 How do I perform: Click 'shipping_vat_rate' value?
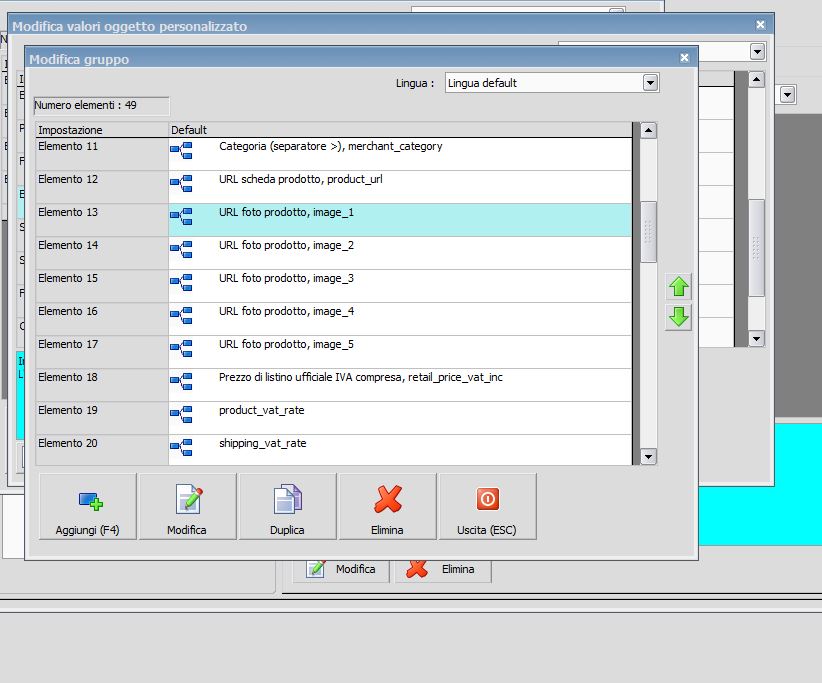point(263,443)
